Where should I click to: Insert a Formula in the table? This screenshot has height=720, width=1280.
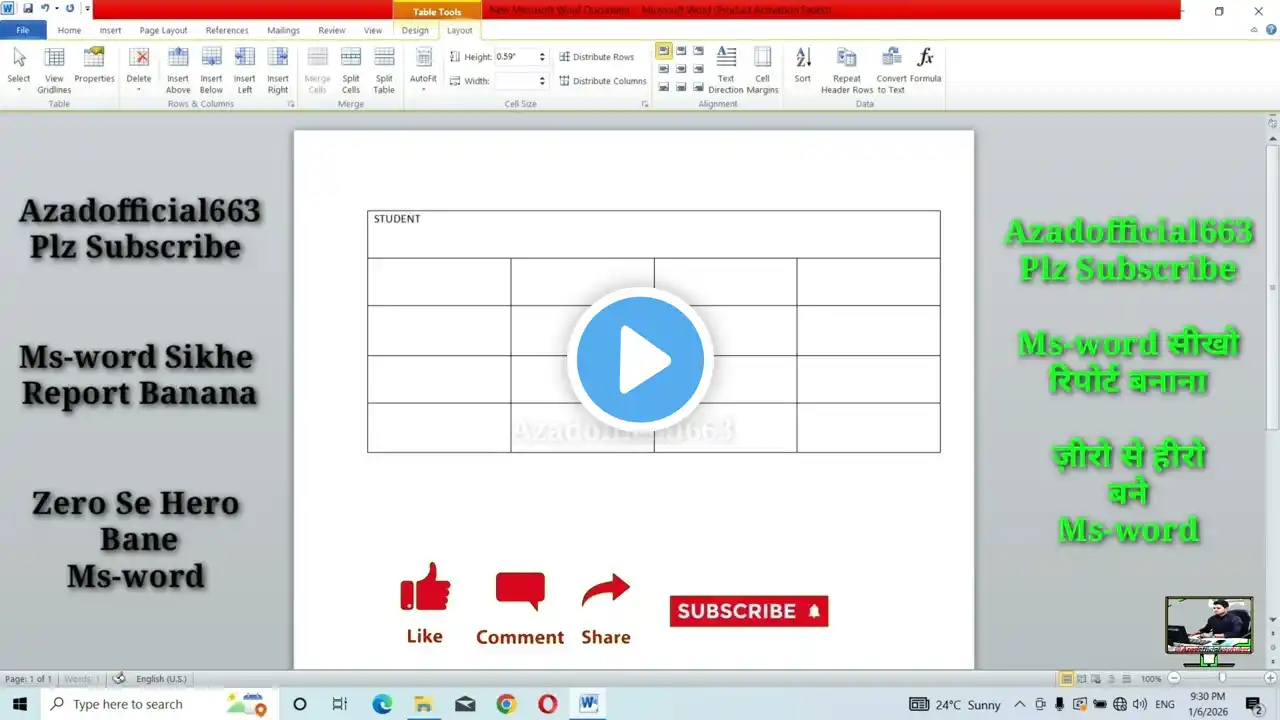coord(926,65)
